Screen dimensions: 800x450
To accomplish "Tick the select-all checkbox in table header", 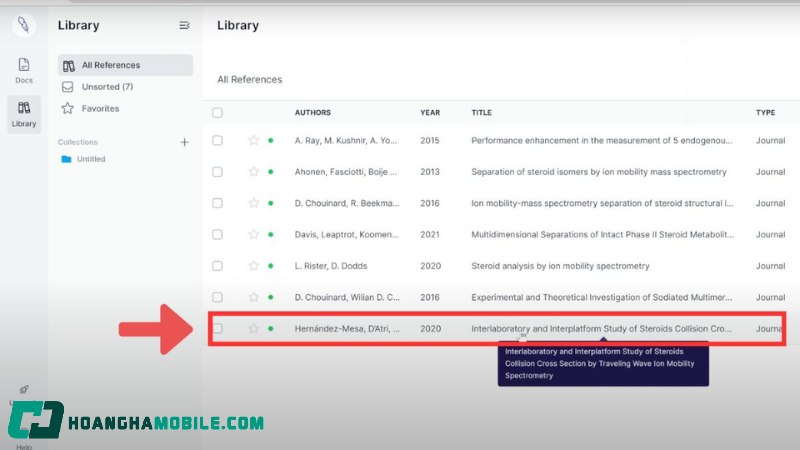I will [217, 113].
